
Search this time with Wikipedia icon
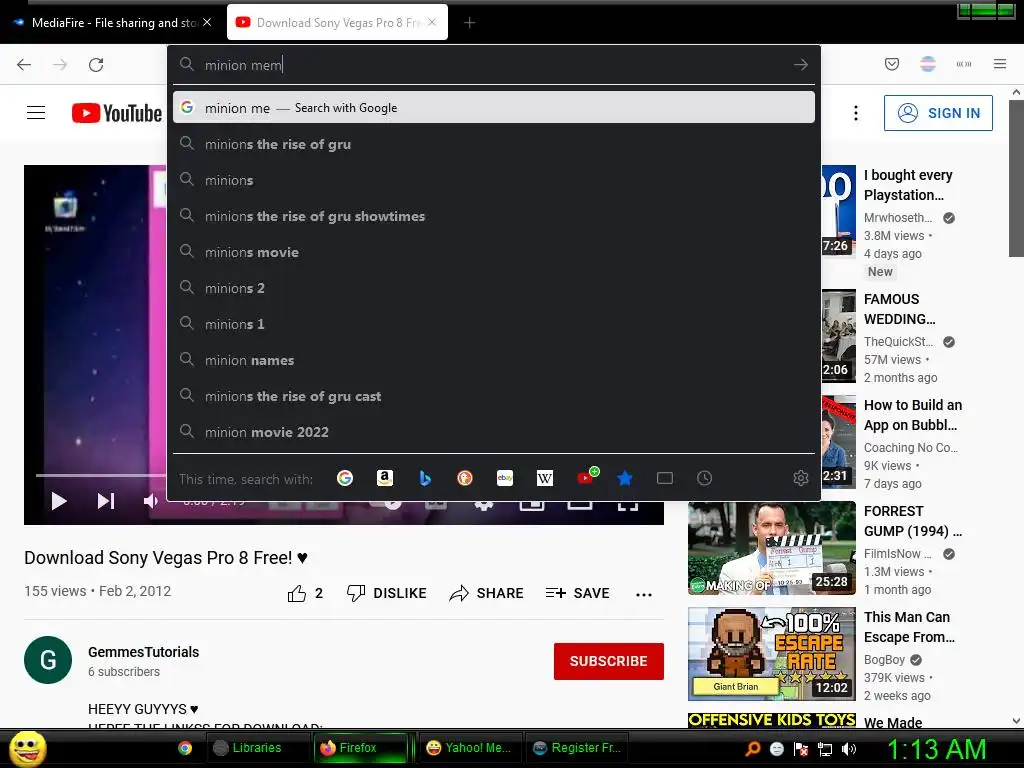pos(545,478)
